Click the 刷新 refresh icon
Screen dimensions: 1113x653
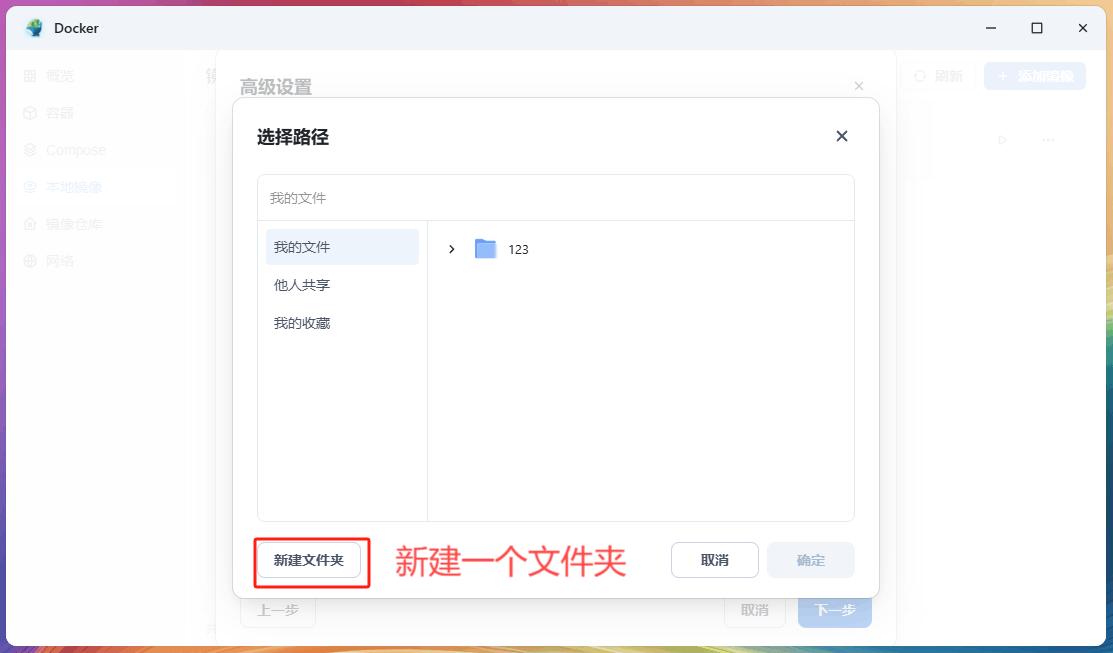920,76
